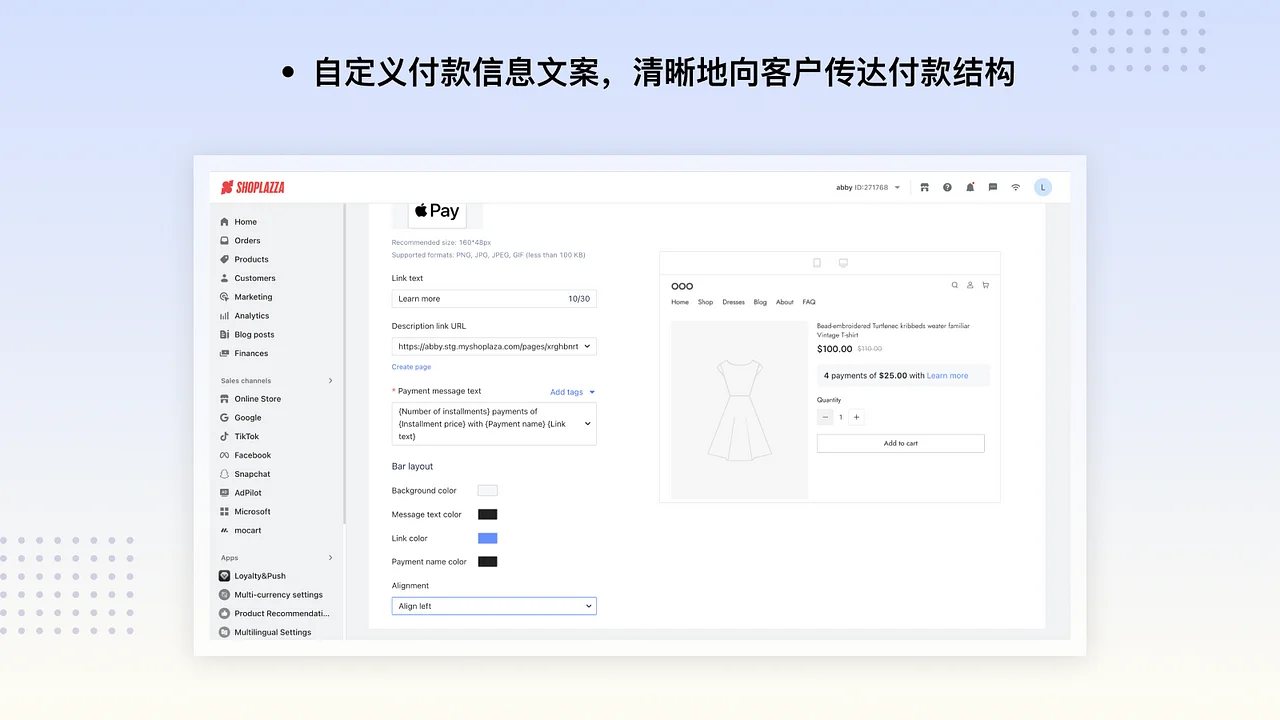Image resolution: width=1280 pixels, height=720 pixels.
Task: Click the notifications bell in the top bar
Action: tap(969, 187)
